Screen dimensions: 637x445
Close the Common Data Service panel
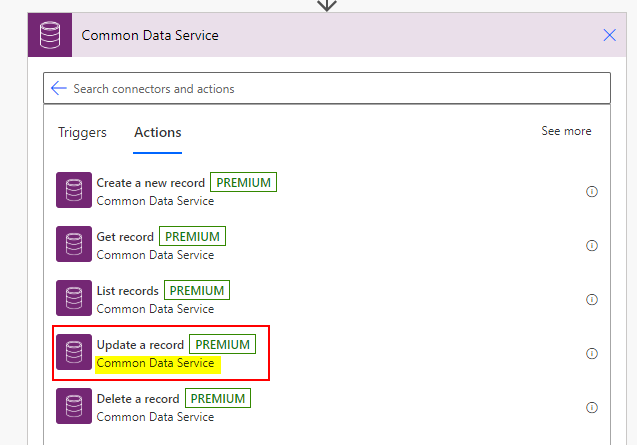[610, 36]
